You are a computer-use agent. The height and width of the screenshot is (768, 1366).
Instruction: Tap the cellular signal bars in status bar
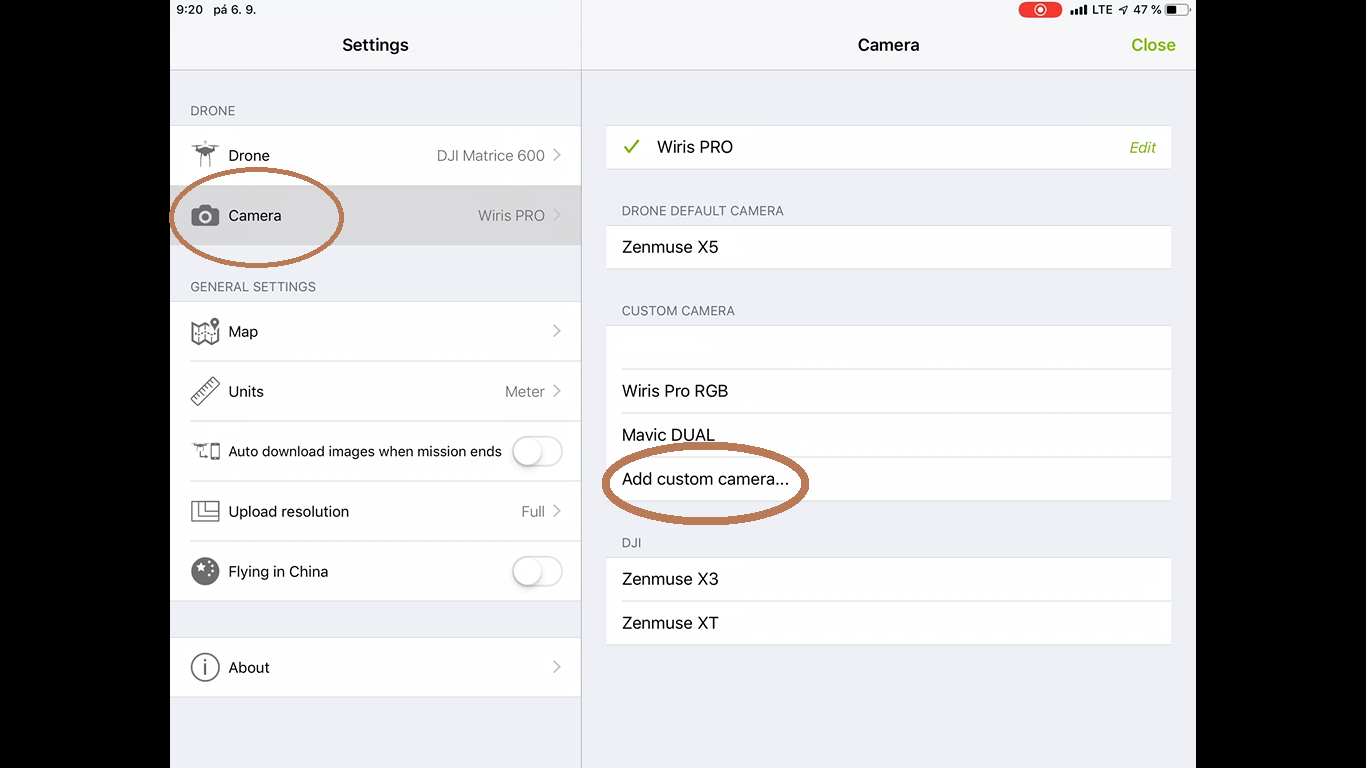(1078, 10)
